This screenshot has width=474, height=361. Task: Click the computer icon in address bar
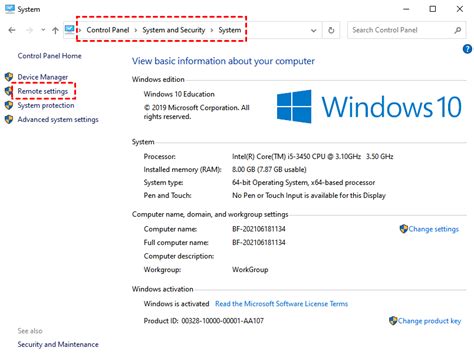pos(70,30)
